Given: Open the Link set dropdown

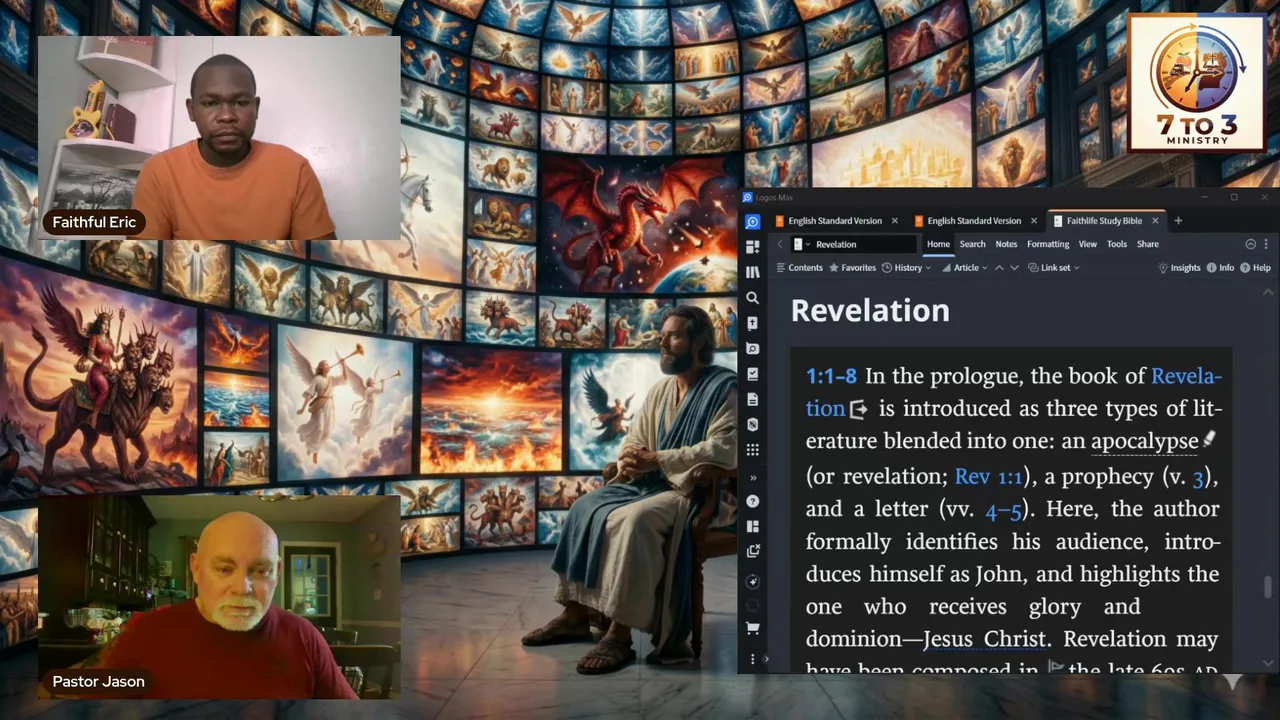Looking at the screenshot, I should [x=1055, y=268].
